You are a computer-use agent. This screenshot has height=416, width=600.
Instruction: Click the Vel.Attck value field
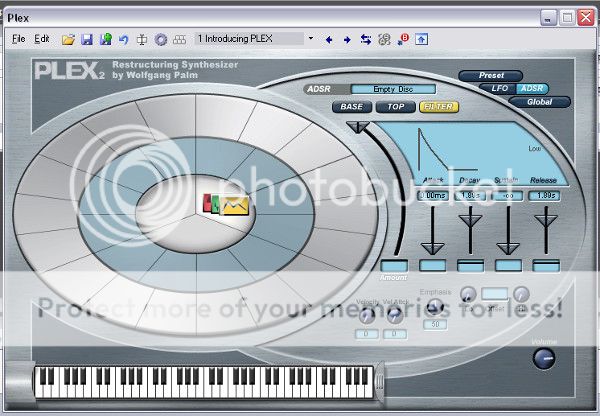(395, 334)
